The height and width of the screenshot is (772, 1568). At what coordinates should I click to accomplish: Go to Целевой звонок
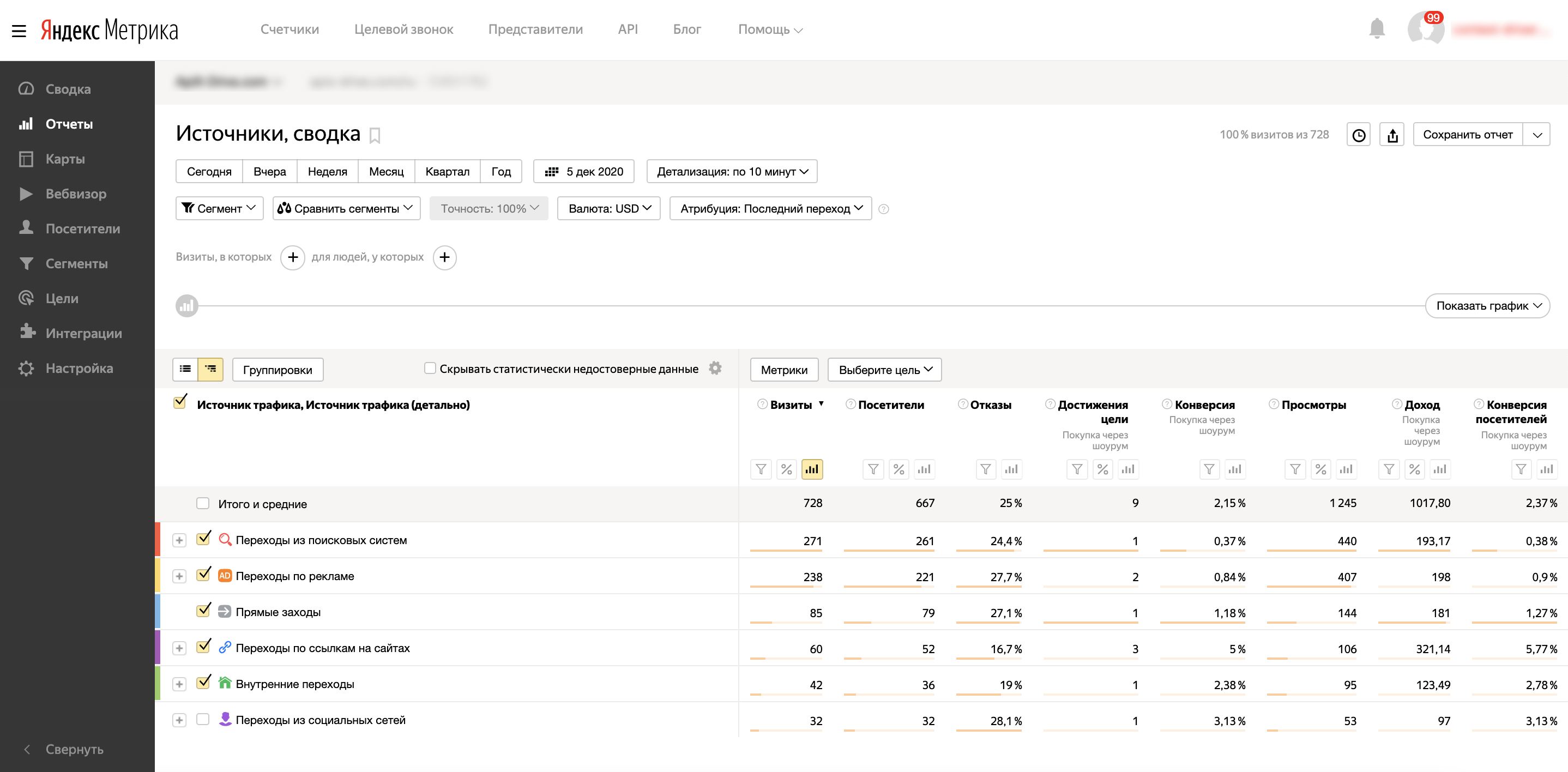click(x=403, y=29)
